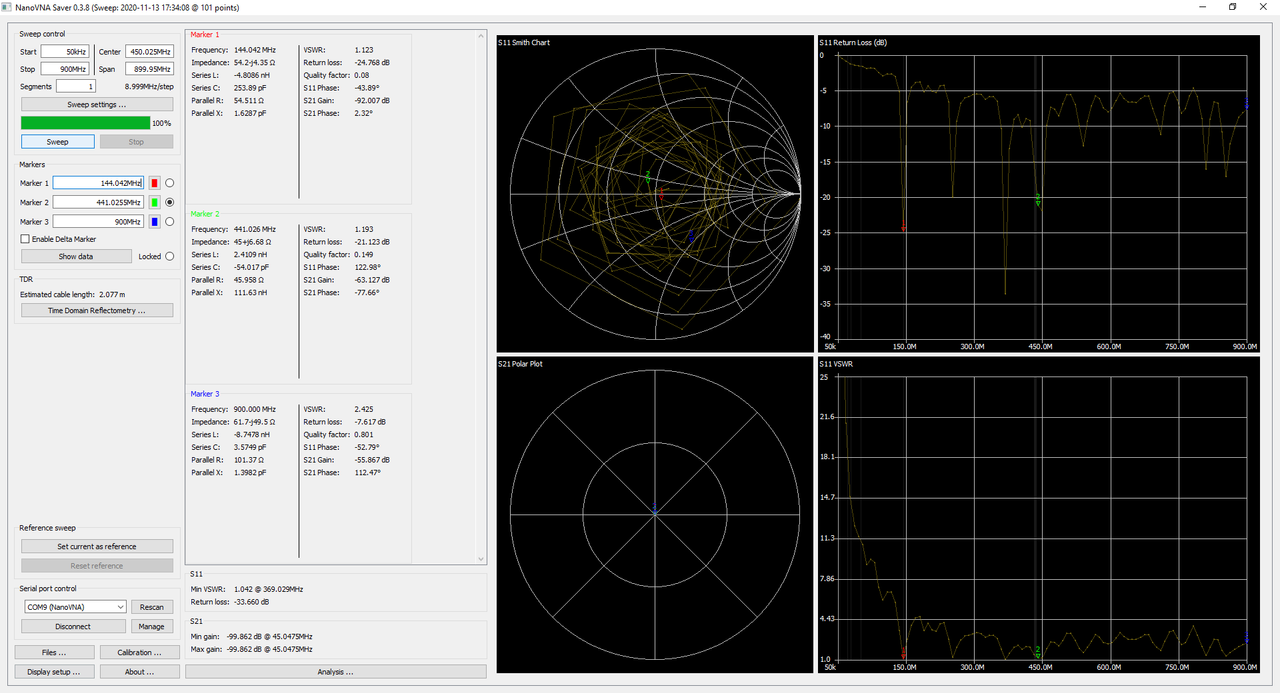Click the S21 Min gain reading
The height and width of the screenshot is (693, 1280).
click(x=251, y=636)
